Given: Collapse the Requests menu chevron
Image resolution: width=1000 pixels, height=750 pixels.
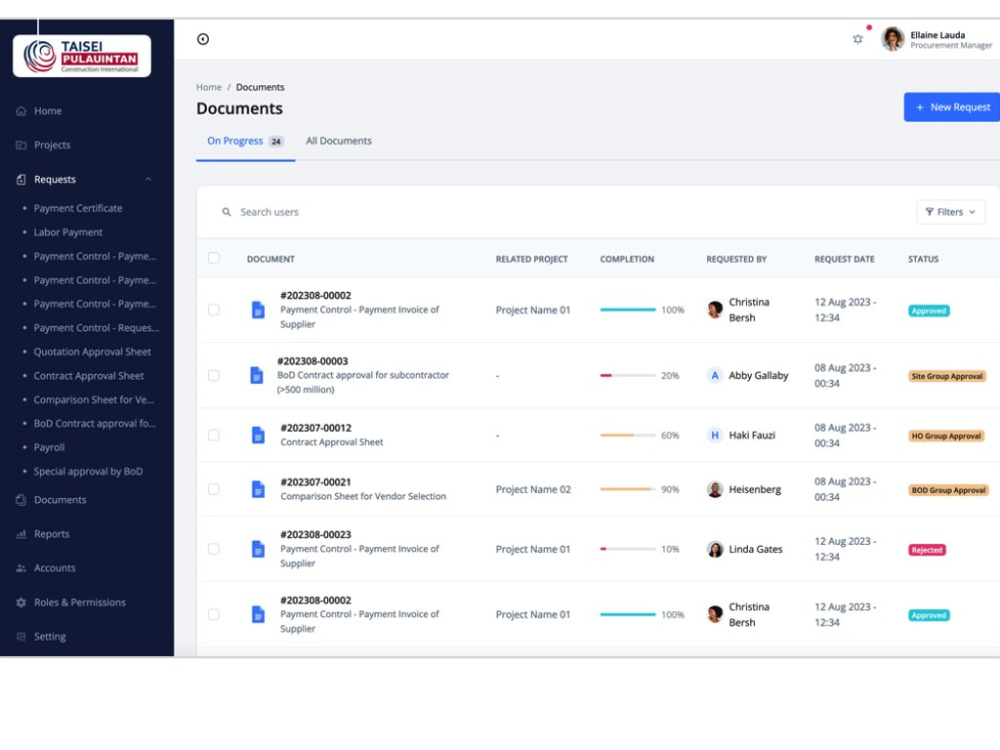Looking at the screenshot, I should pos(148,180).
